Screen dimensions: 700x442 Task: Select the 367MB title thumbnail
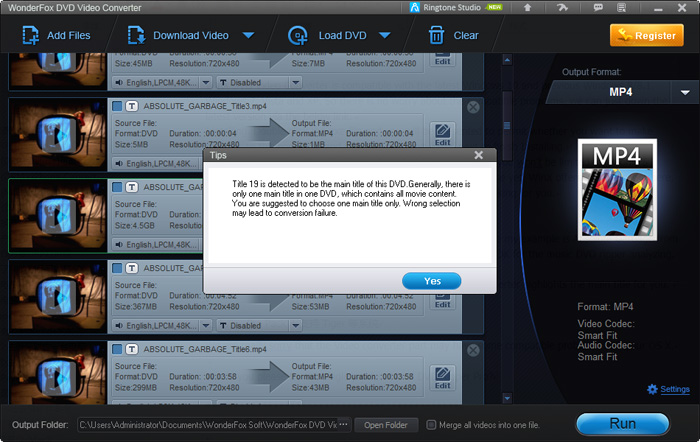[x=58, y=296]
